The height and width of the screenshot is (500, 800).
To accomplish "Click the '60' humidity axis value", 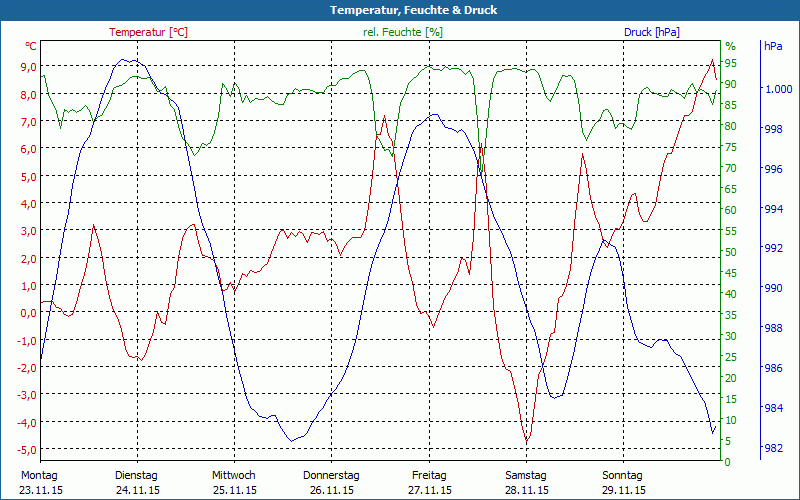I will click(x=731, y=210).
